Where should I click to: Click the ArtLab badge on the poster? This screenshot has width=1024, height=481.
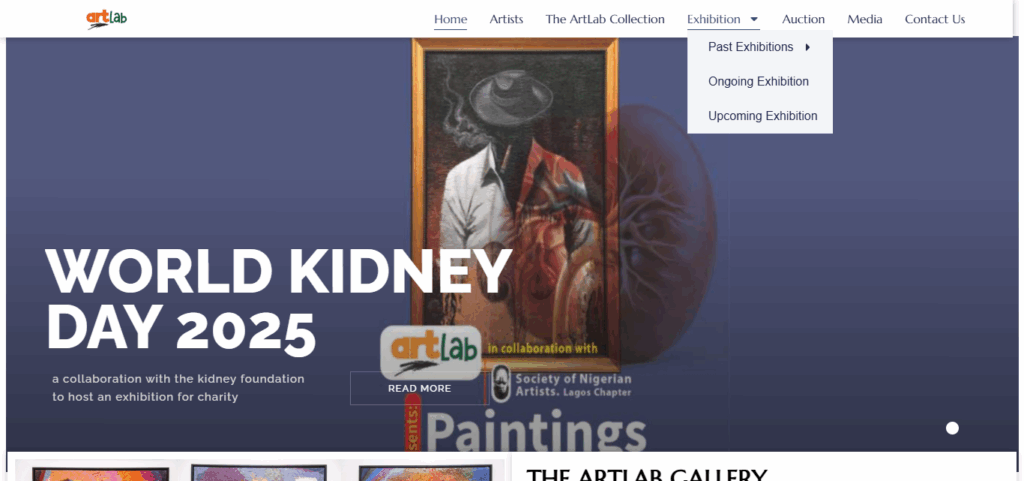pyautogui.click(x=430, y=352)
